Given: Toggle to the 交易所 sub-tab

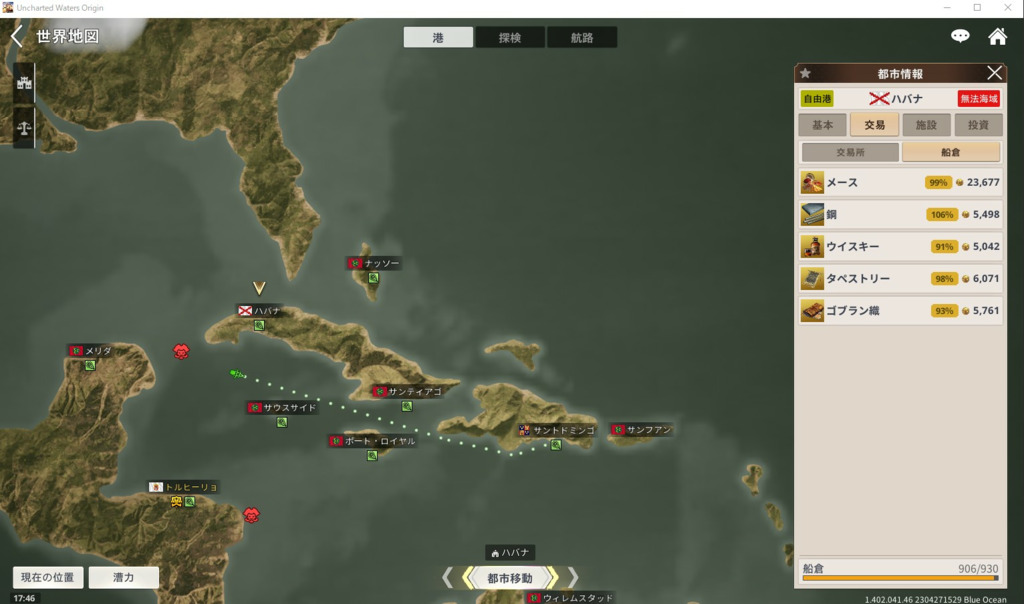Looking at the screenshot, I should click(850, 152).
